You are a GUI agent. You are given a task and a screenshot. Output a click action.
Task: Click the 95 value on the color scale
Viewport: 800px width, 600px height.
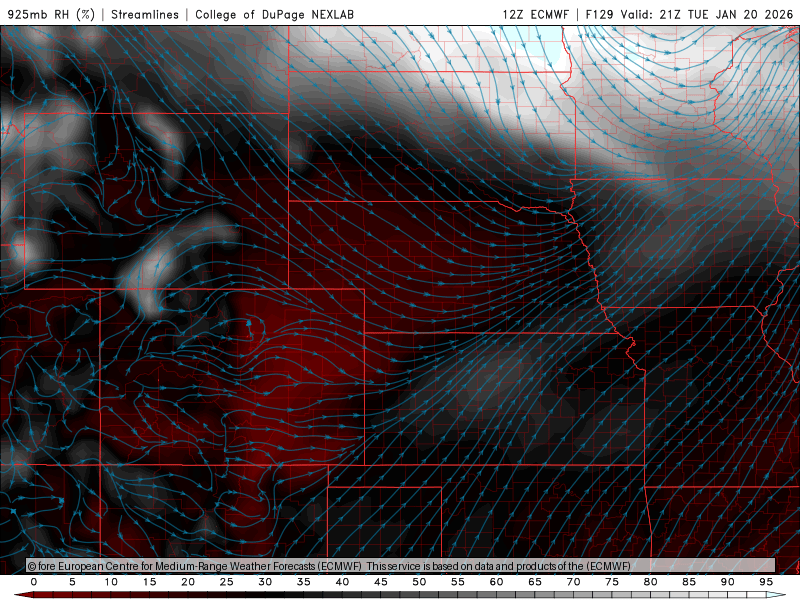(766, 582)
